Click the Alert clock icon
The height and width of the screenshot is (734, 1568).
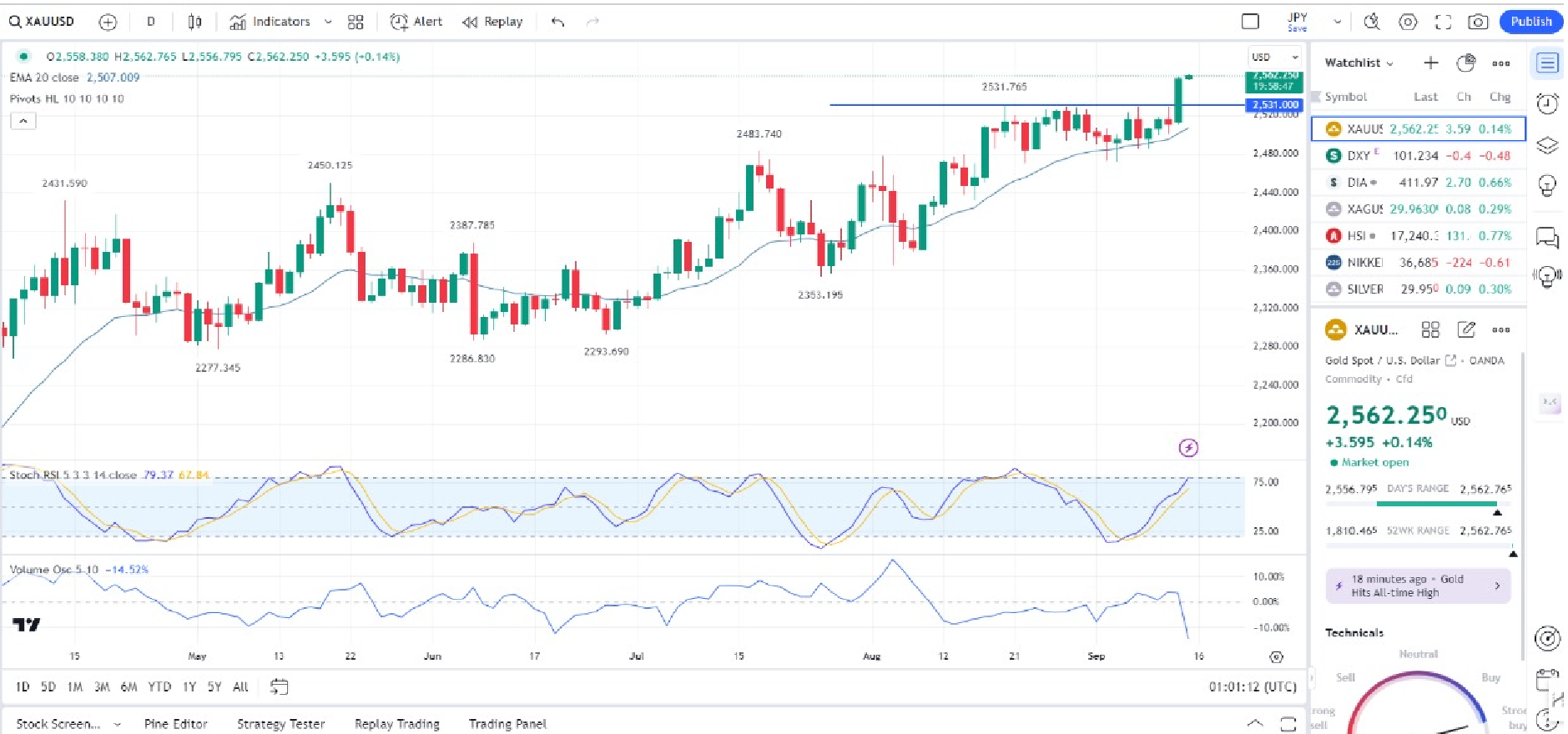pos(400,22)
